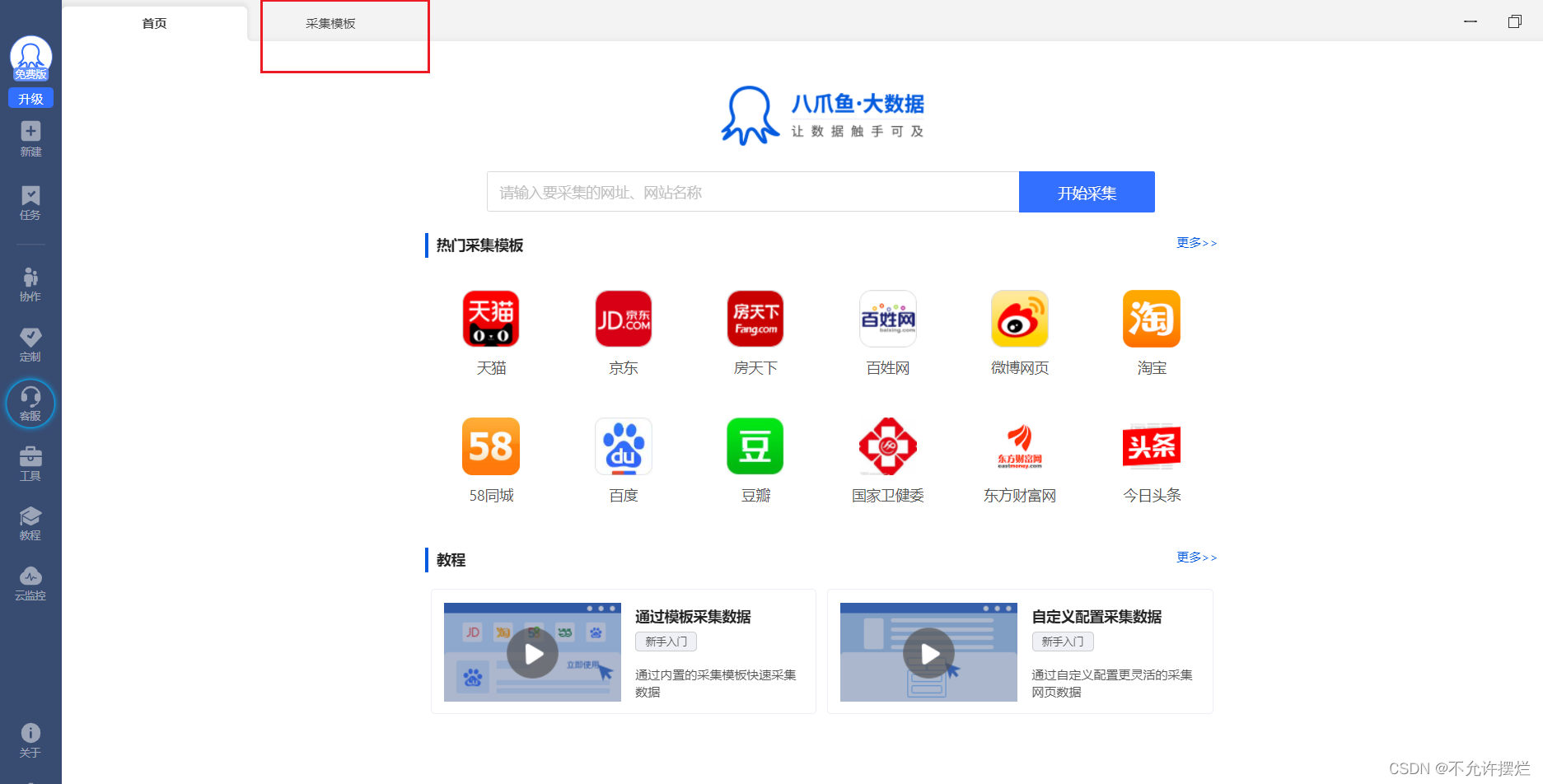The height and width of the screenshot is (784, 1543).
Task: Open the 客服 customer service icon
Action: coord(30,404)
